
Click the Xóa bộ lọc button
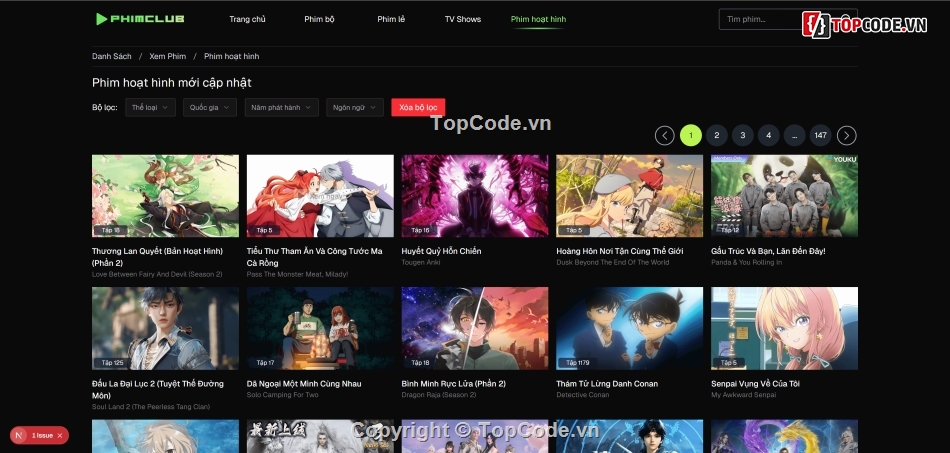click(418, 107)
